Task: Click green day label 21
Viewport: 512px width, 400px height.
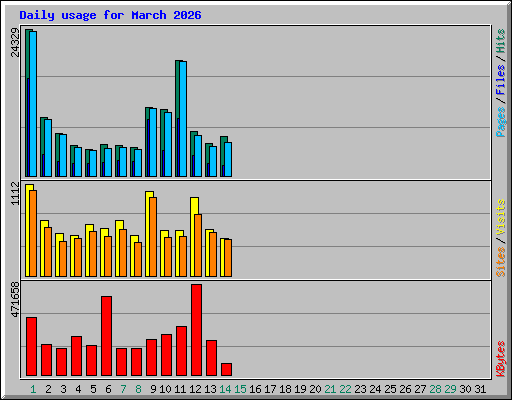Action: point(330,389)
